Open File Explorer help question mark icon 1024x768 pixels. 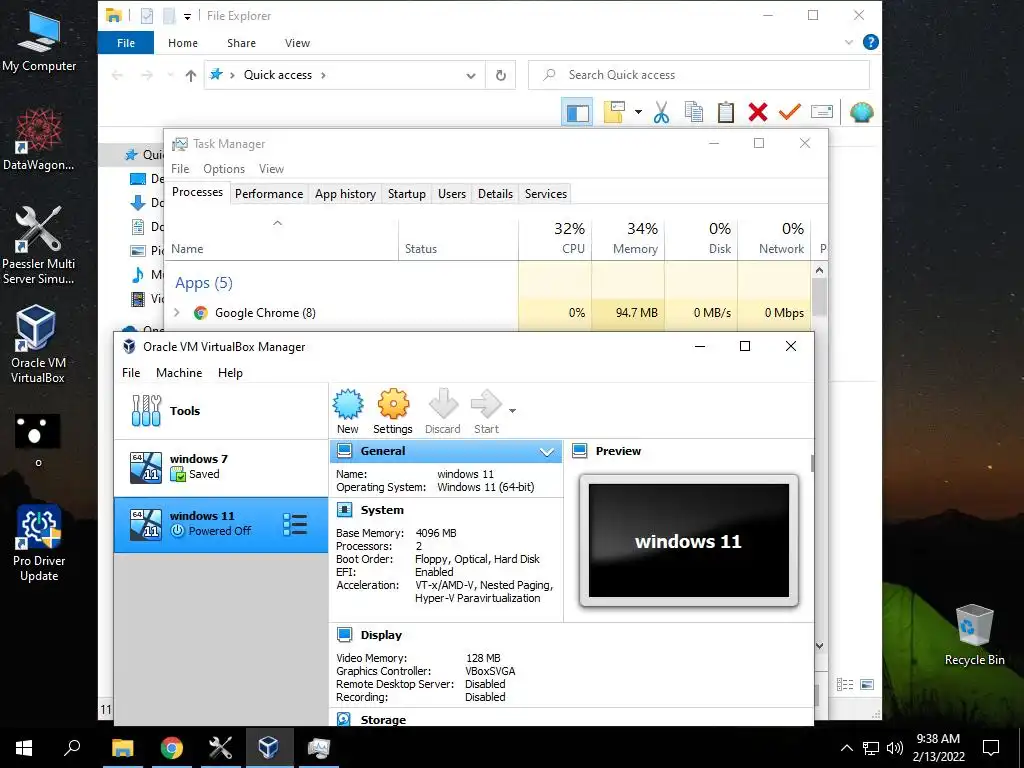pos(870,42)
